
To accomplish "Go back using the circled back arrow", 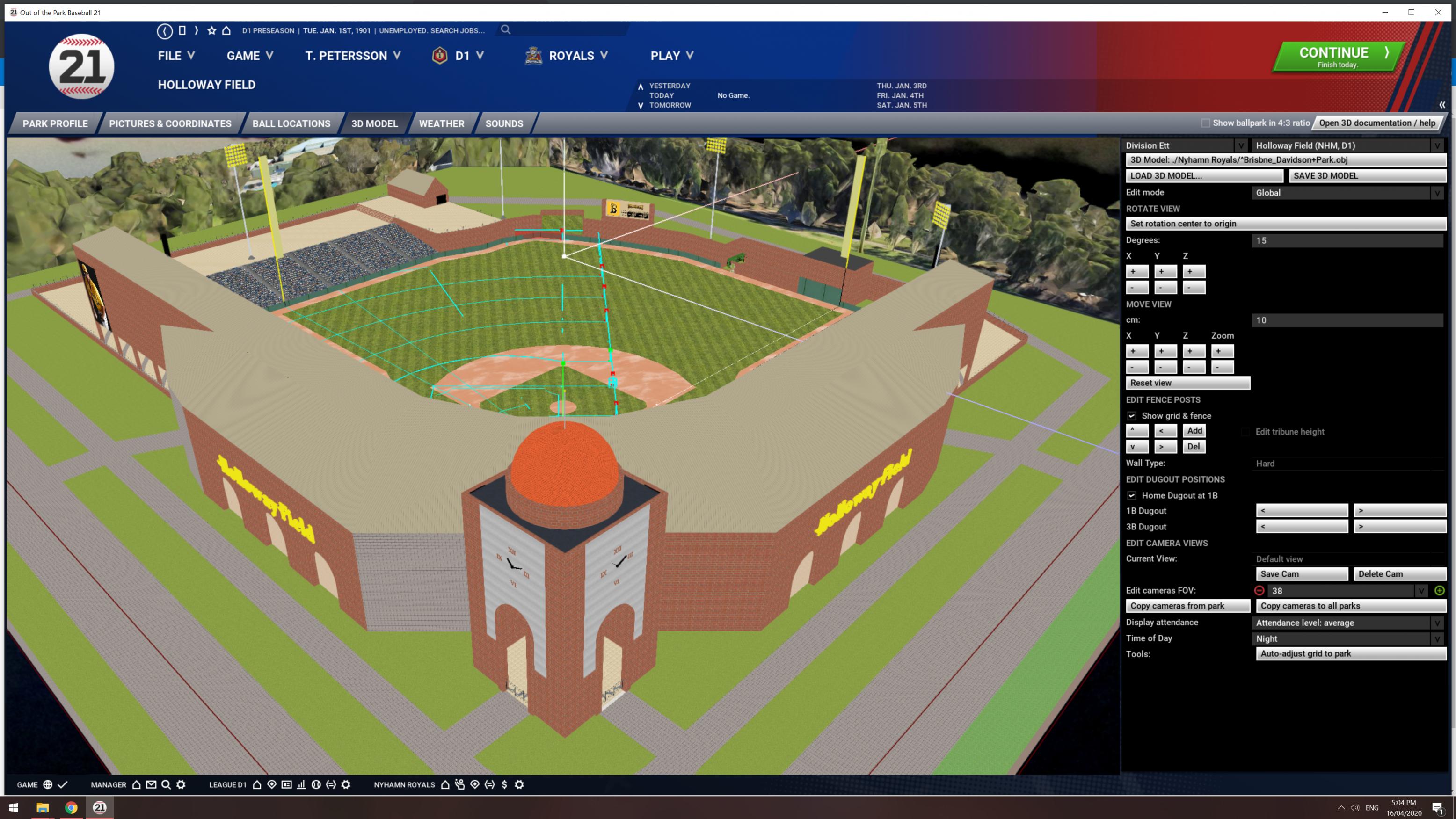I will pos(165,31).
